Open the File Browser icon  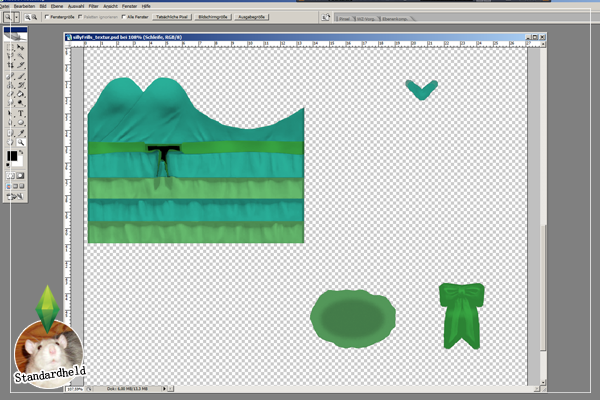[x=326, y=17]
